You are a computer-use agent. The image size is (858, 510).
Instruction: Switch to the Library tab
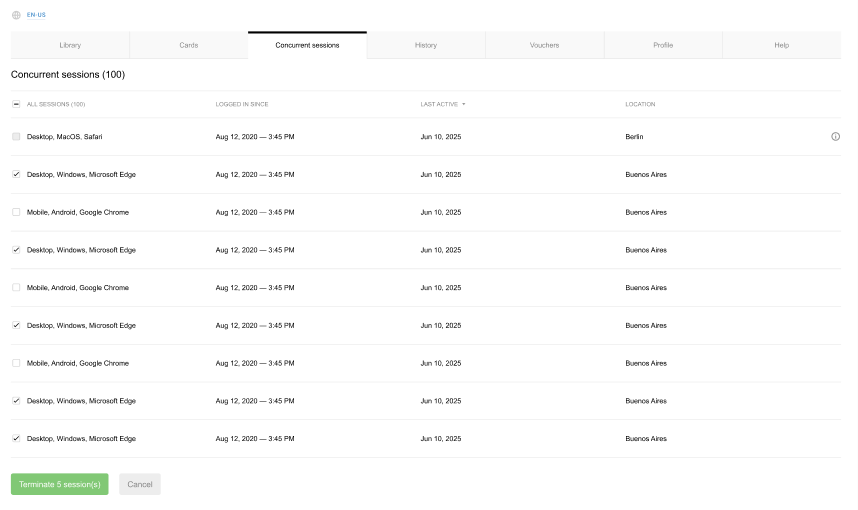click(x=70, y=45)
